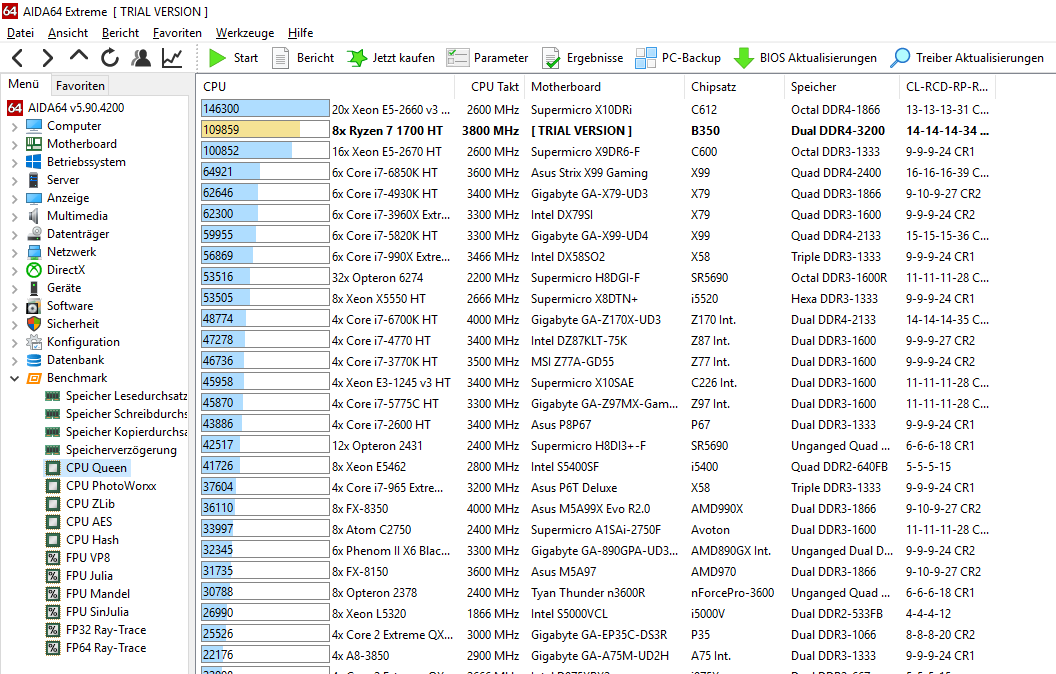
Task: Click the forward navigation arrow
Action: tap(47, 58)
